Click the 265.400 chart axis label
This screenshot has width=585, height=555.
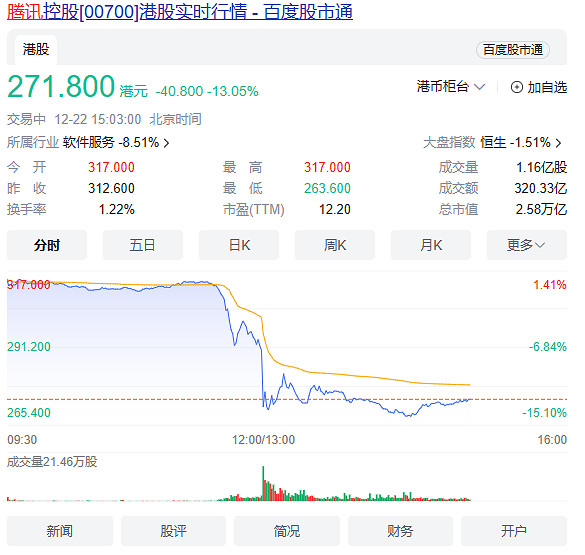click(29, 413)
